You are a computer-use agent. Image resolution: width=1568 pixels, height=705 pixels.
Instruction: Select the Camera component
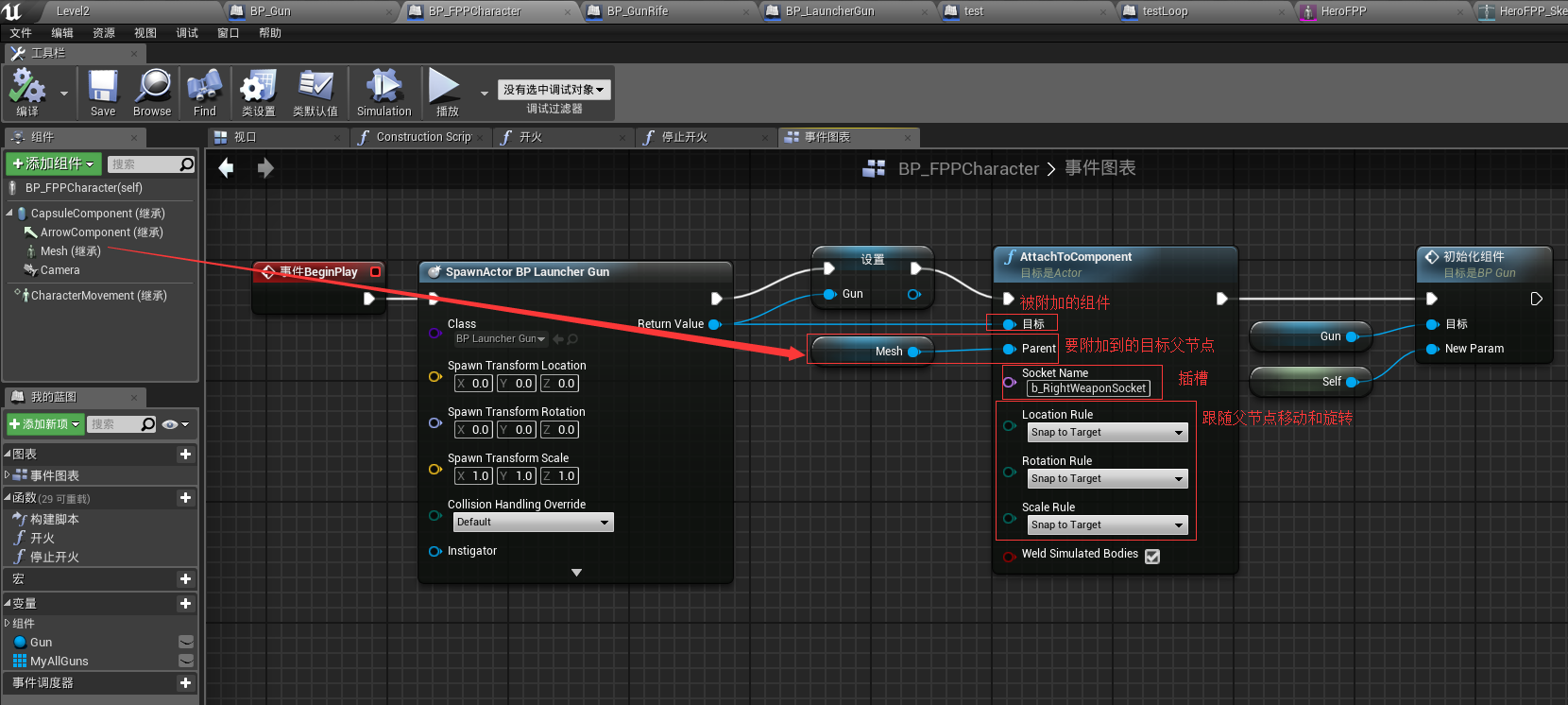60,270
